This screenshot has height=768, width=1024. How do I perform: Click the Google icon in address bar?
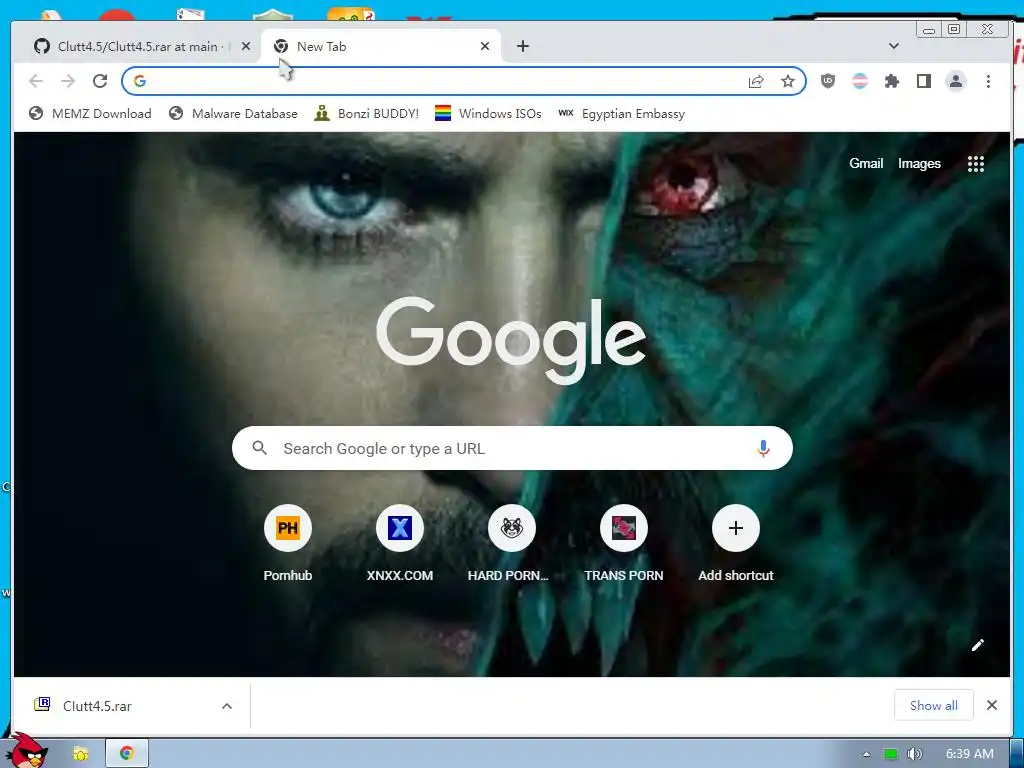(140, 81)
